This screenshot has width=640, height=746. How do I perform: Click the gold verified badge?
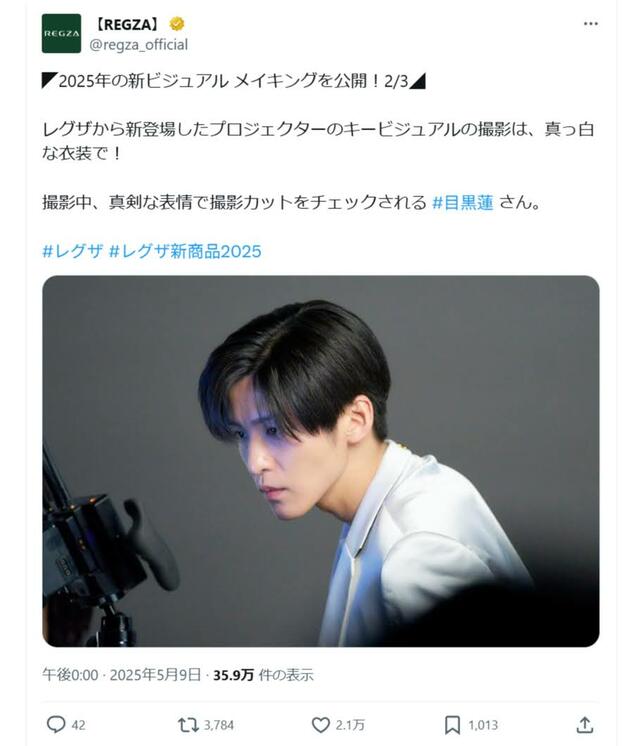click(177, 24)
